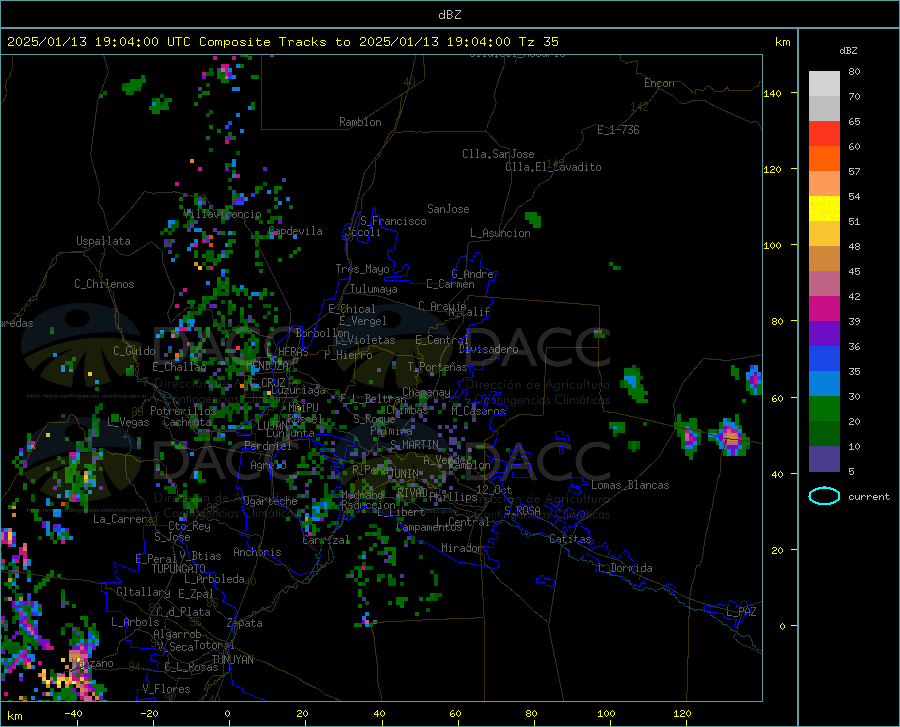Select the 'L_PAZ' label
This screenshot has height=727, width=900.
click(741, 612)
